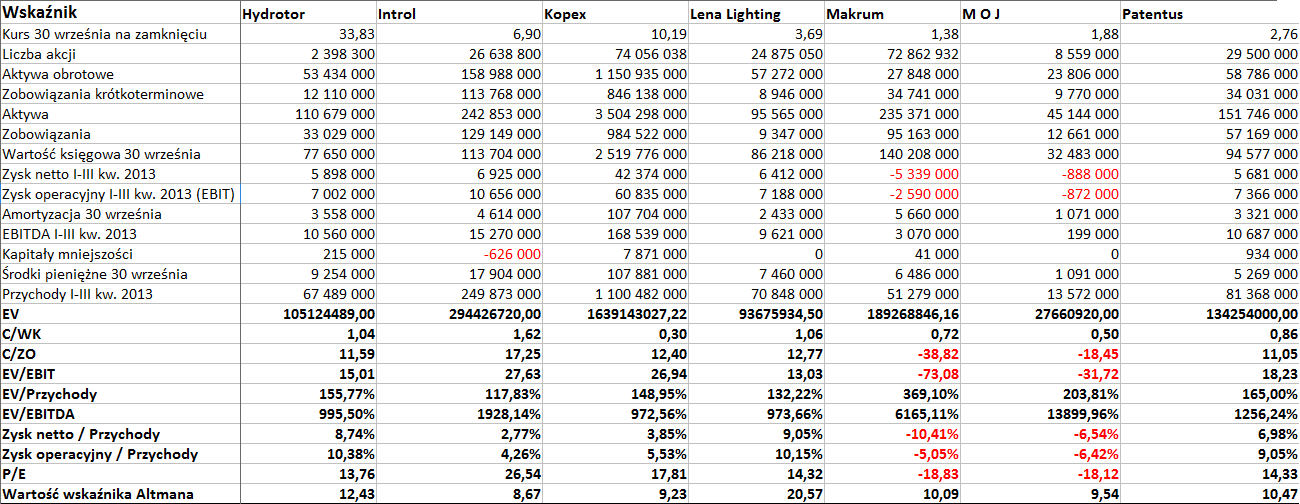Click the Patentus column header
Screen dimensions: 1300x504
pyautogui.click(x=1210, y=13)
